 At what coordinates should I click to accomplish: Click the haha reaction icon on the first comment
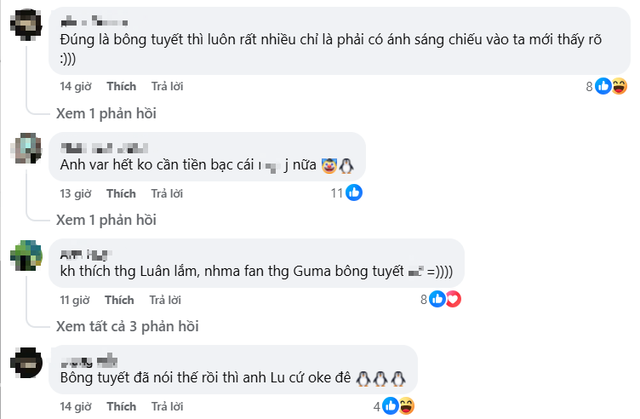click(x=619, y=86)
